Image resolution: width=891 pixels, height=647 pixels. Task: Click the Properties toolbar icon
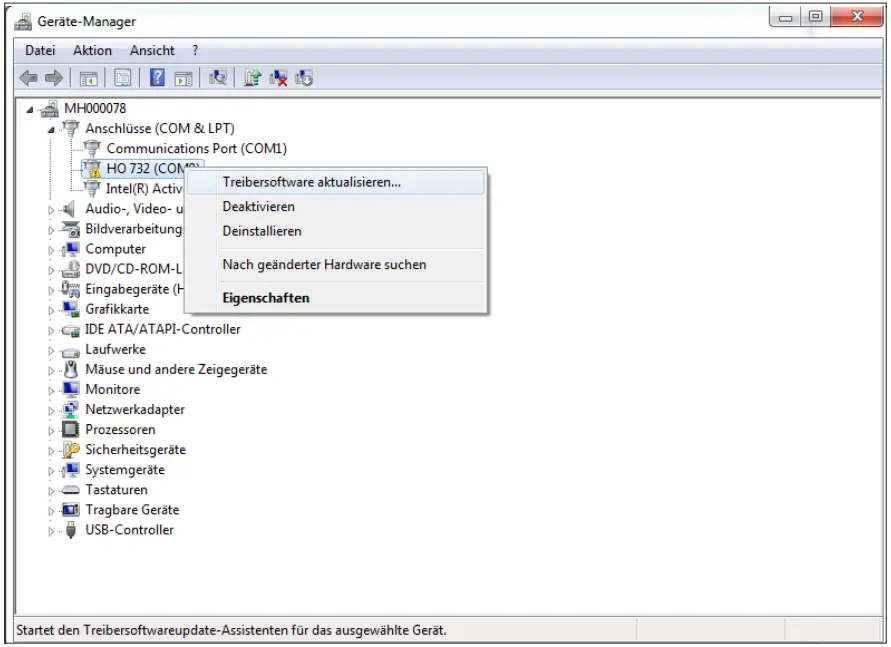pyautogui.click(x=123, y=78)
